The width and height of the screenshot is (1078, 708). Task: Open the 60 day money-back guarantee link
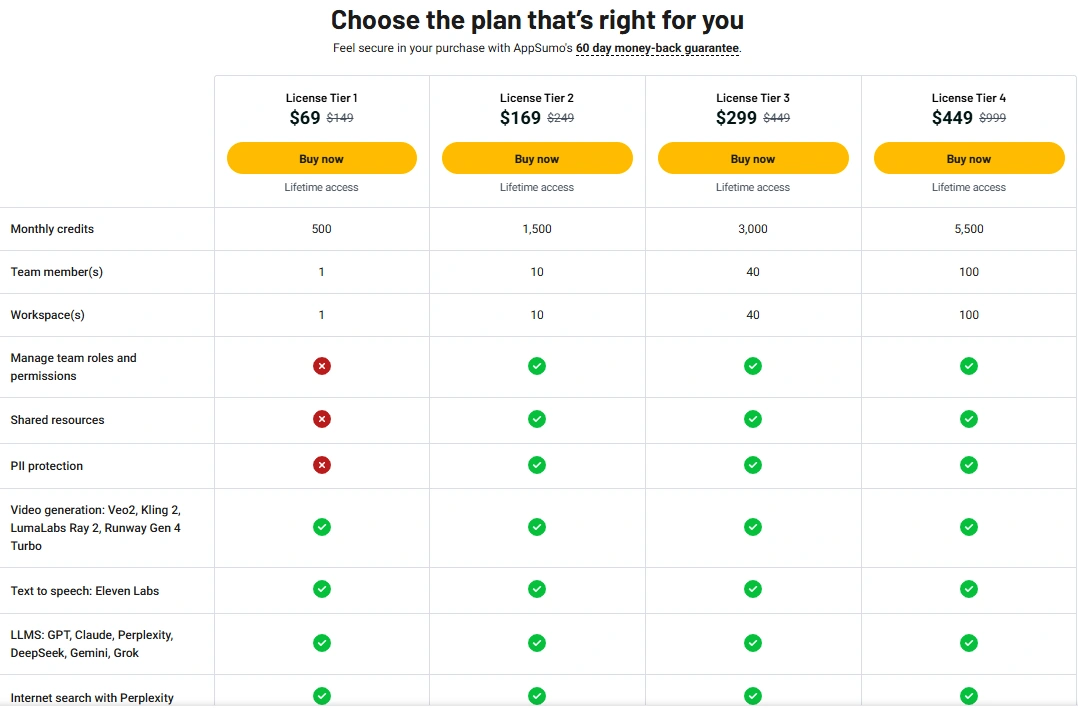click(x=657, y=48)
